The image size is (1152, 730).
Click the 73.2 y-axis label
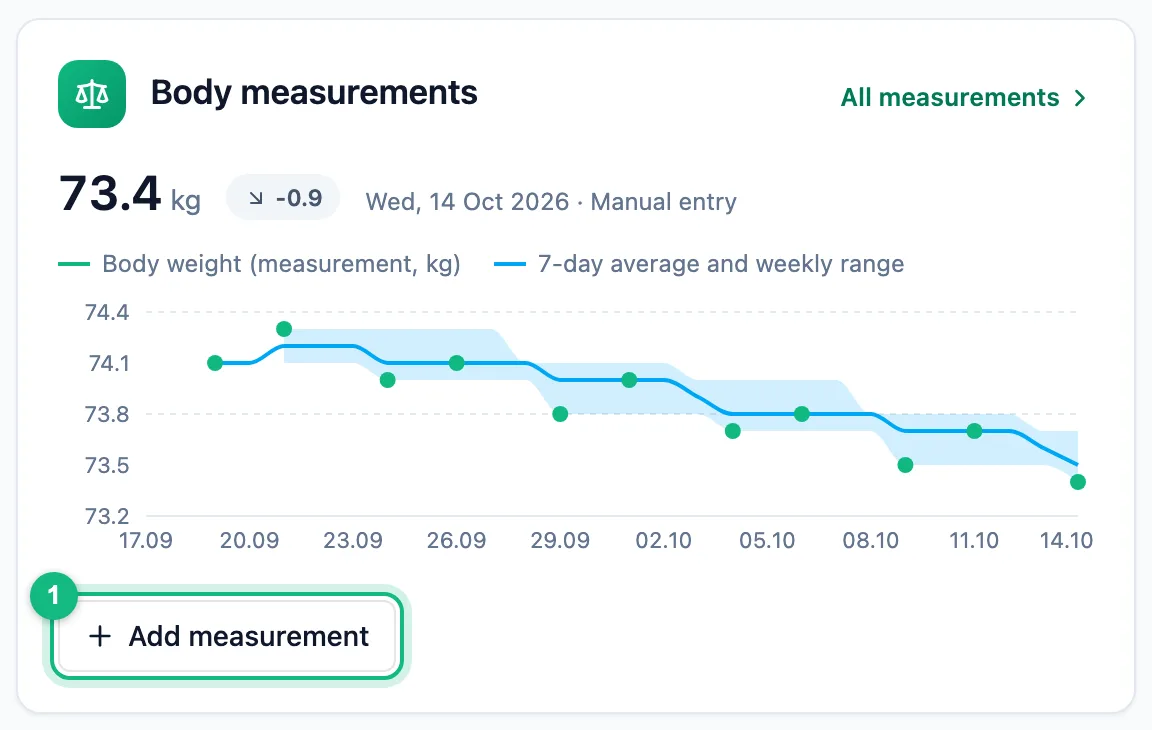(107, 516)
